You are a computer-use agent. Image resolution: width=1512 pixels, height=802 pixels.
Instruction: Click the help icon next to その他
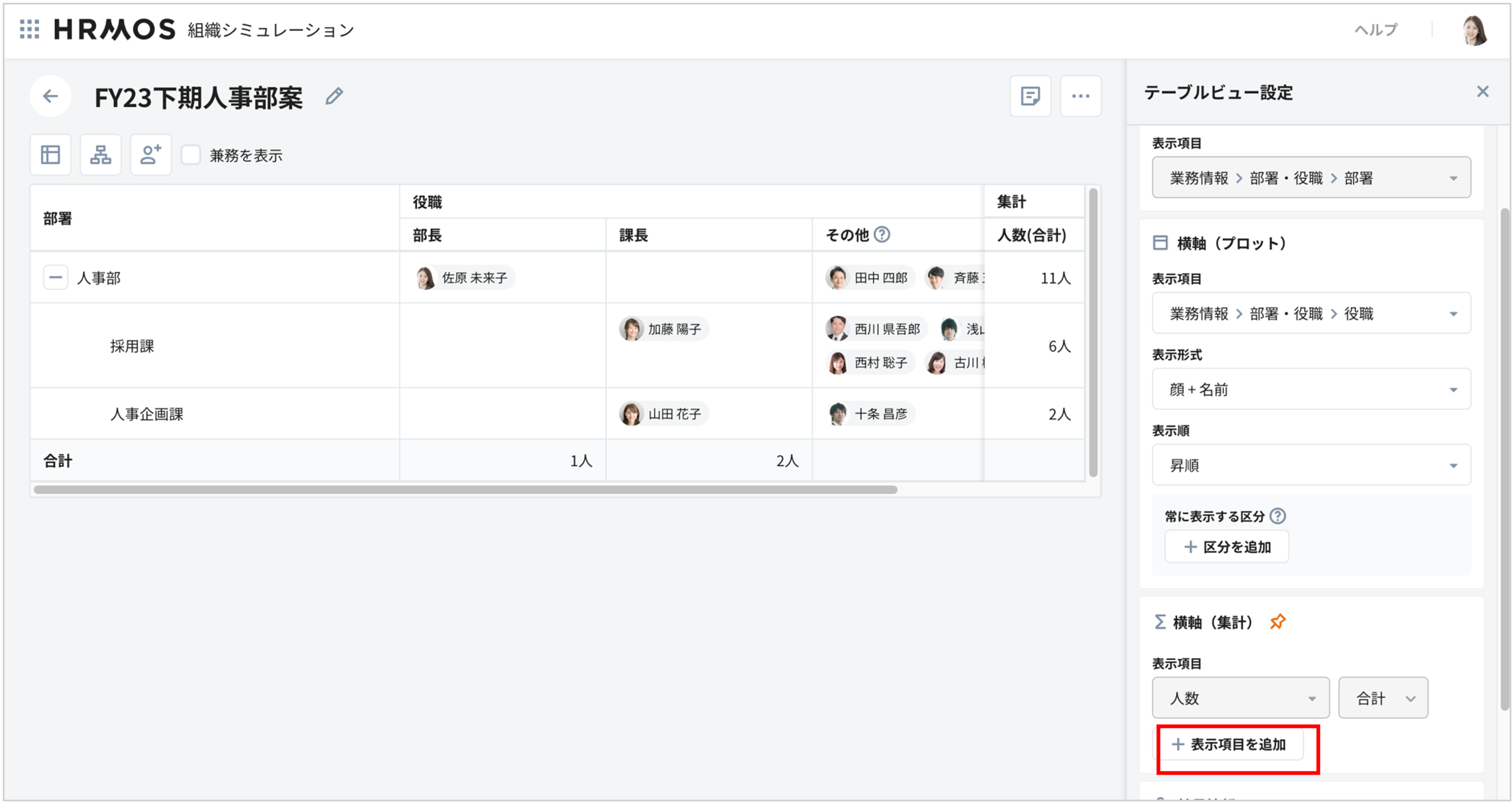(882, 235)
